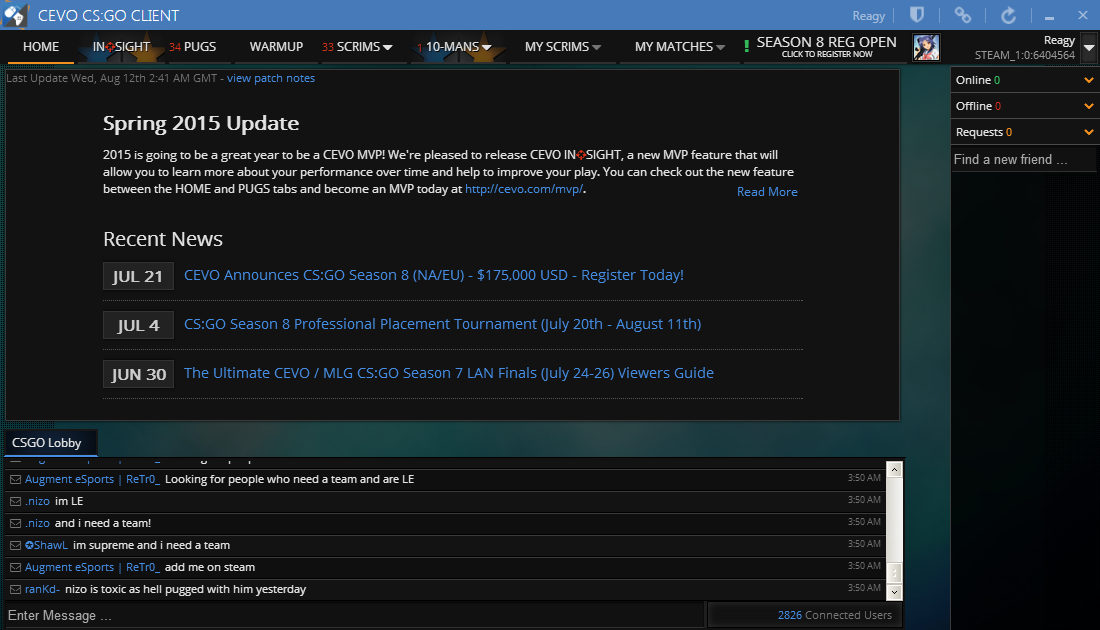Open envelope icon beside 'im LE' message

[x=15, y=502]
